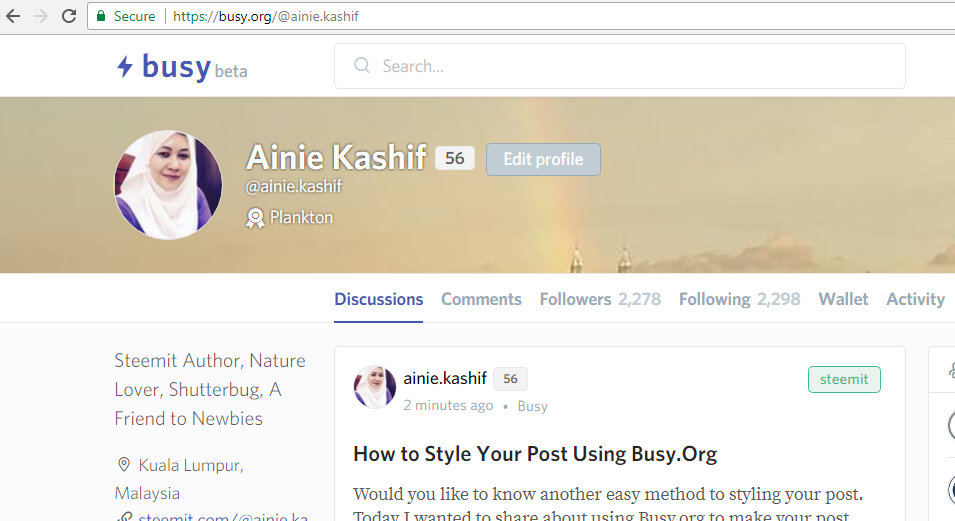Open the Followers 2,278 tab

click(600, 299)
